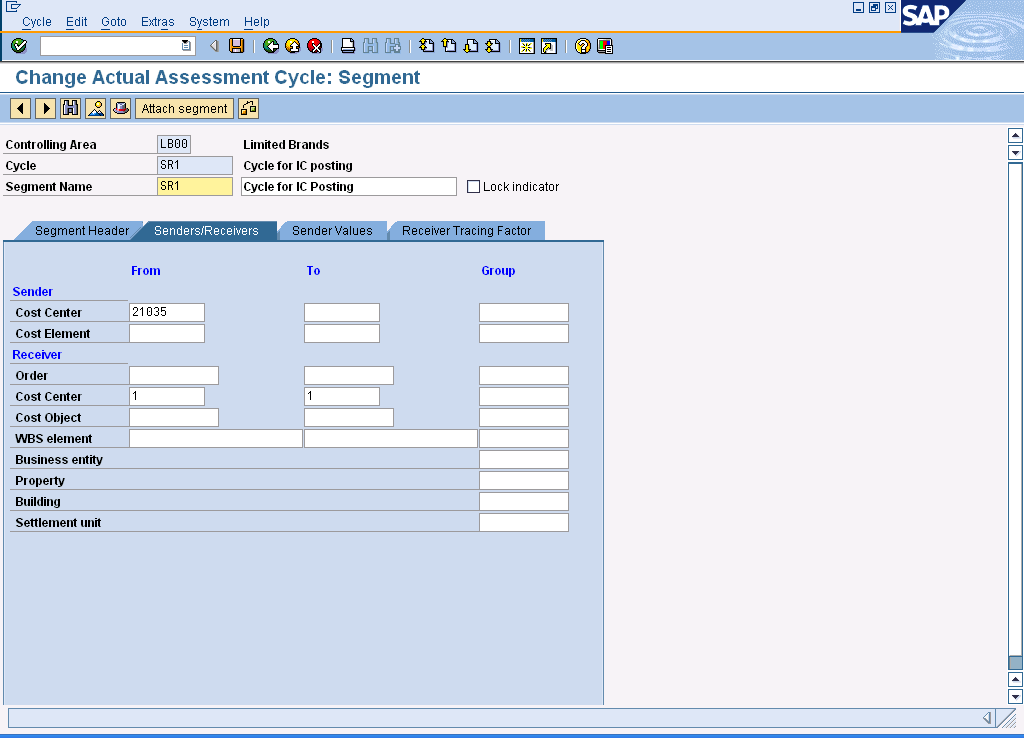
Task: Go to previous segment arrow button
Action: point(21,108)
